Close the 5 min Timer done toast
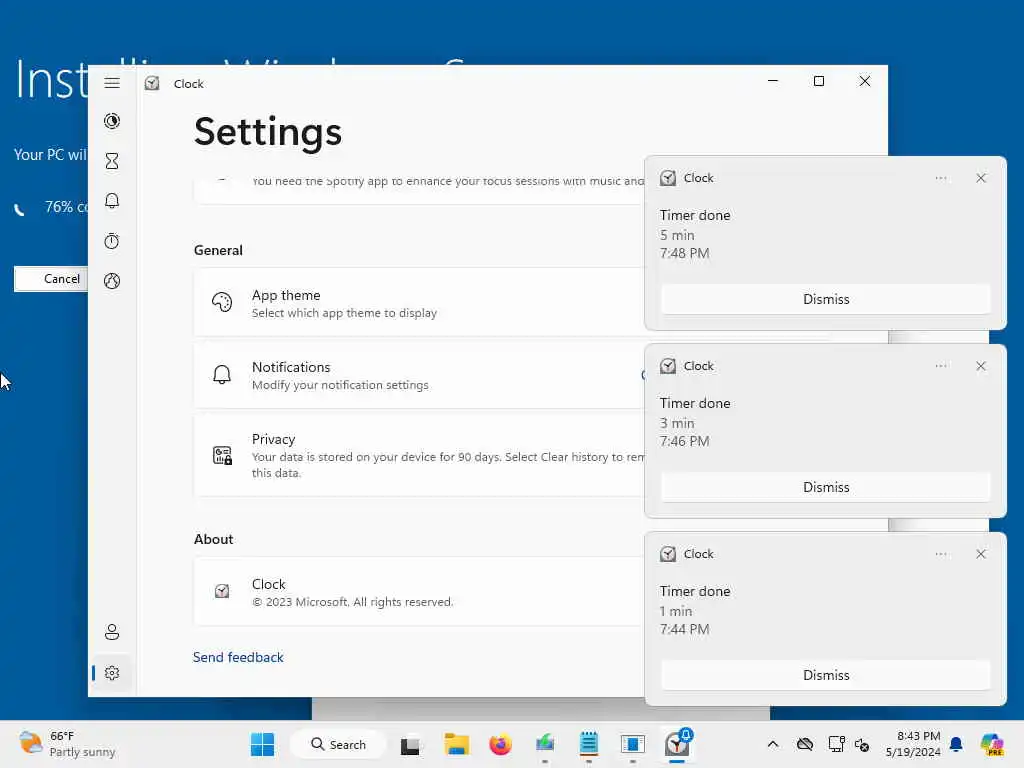1024x768 pixels. 980,178
